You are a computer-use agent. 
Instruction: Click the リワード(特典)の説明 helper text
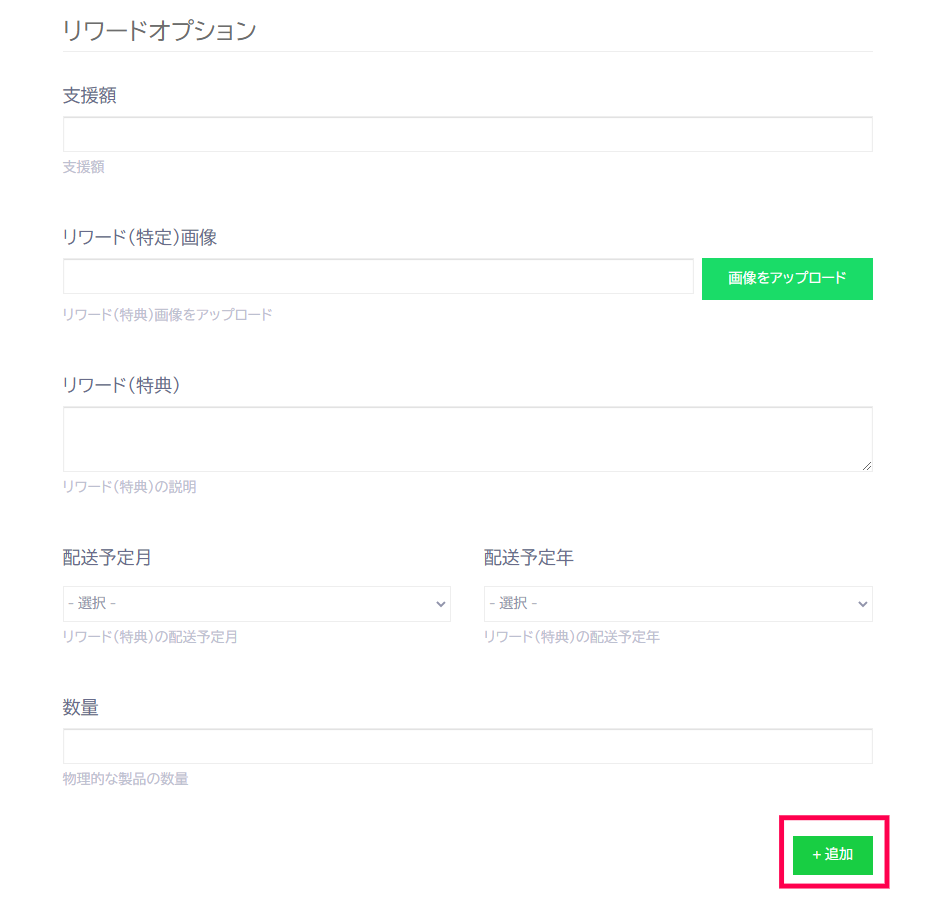[129, 487]
